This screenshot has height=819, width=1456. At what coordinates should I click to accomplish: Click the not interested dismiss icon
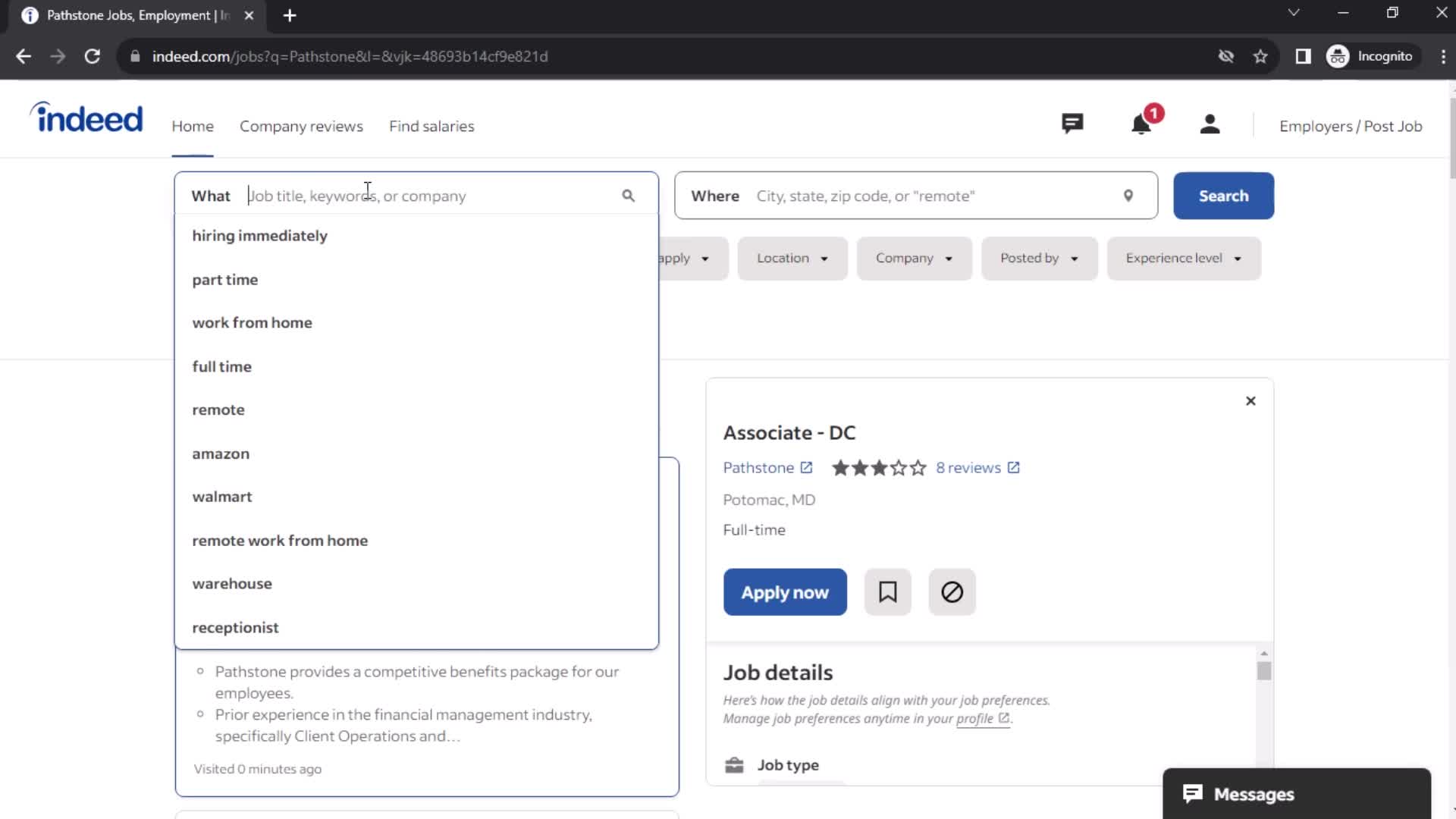[952, 591]
